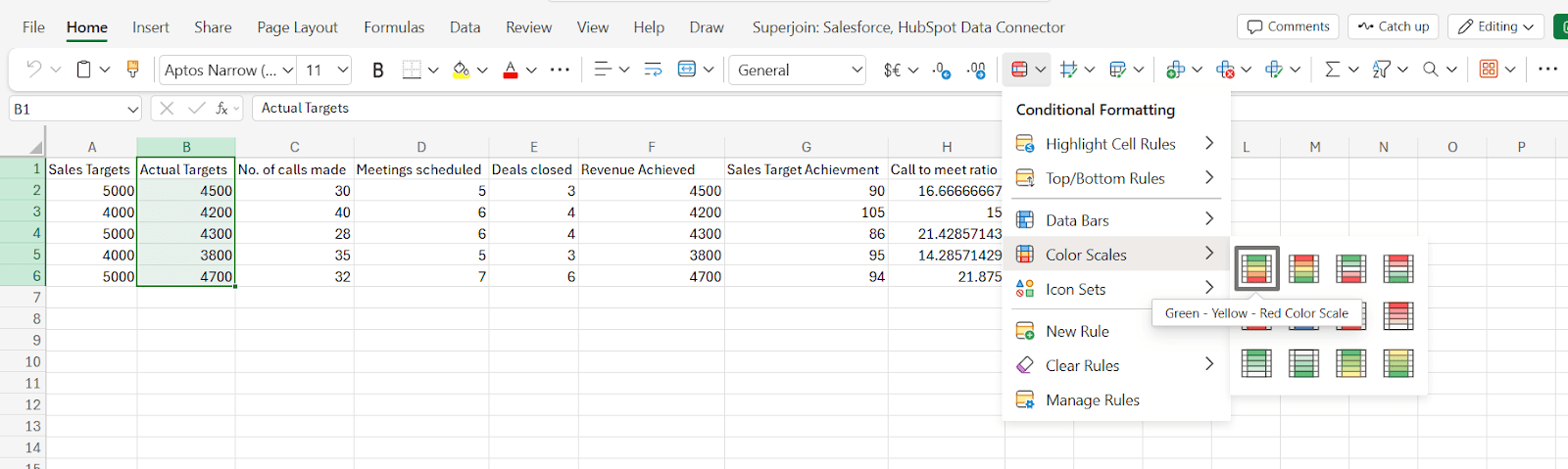Click the Select All corner triangle
Screen dimensions: 1568x469
(35, 147)
